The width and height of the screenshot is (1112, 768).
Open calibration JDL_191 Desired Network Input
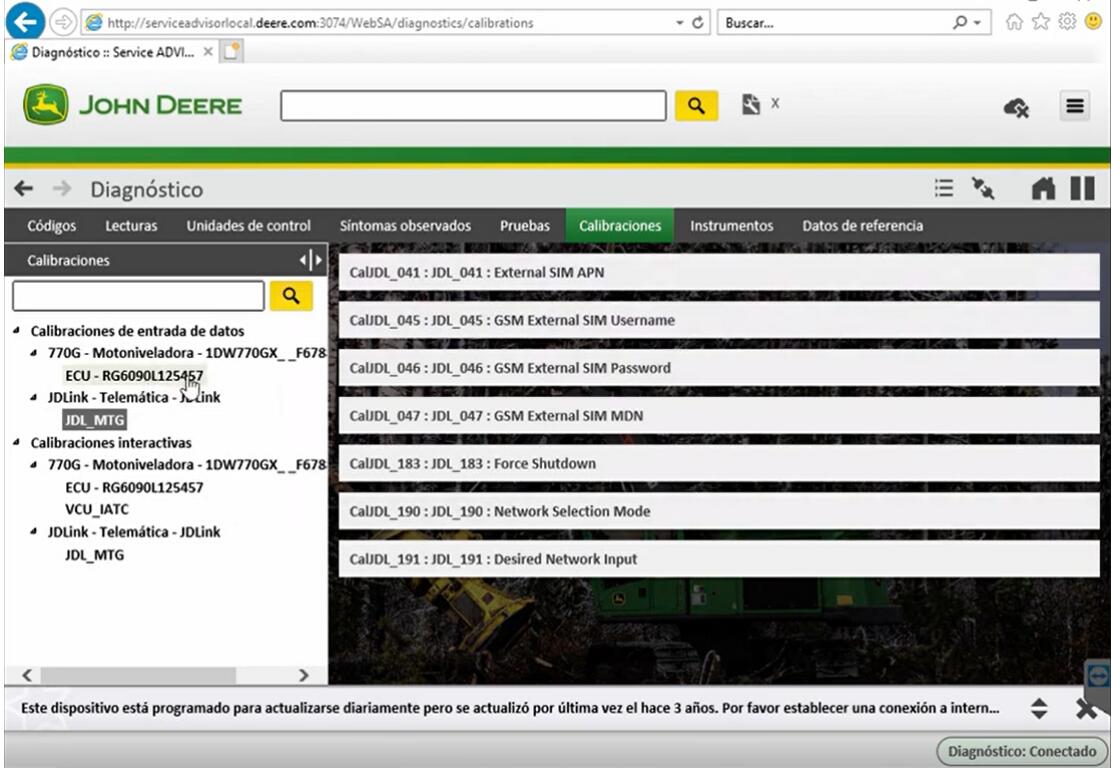click(x=719, y=559)
